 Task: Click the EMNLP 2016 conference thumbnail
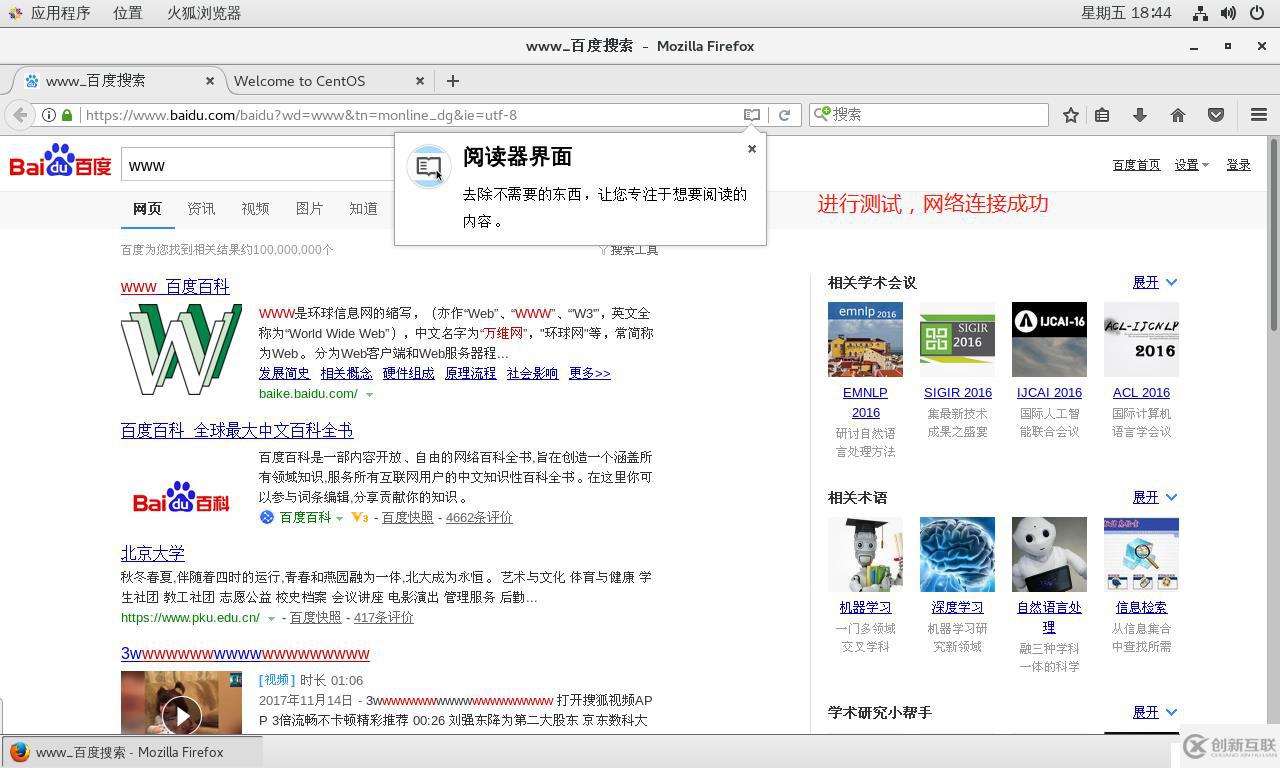865,340
